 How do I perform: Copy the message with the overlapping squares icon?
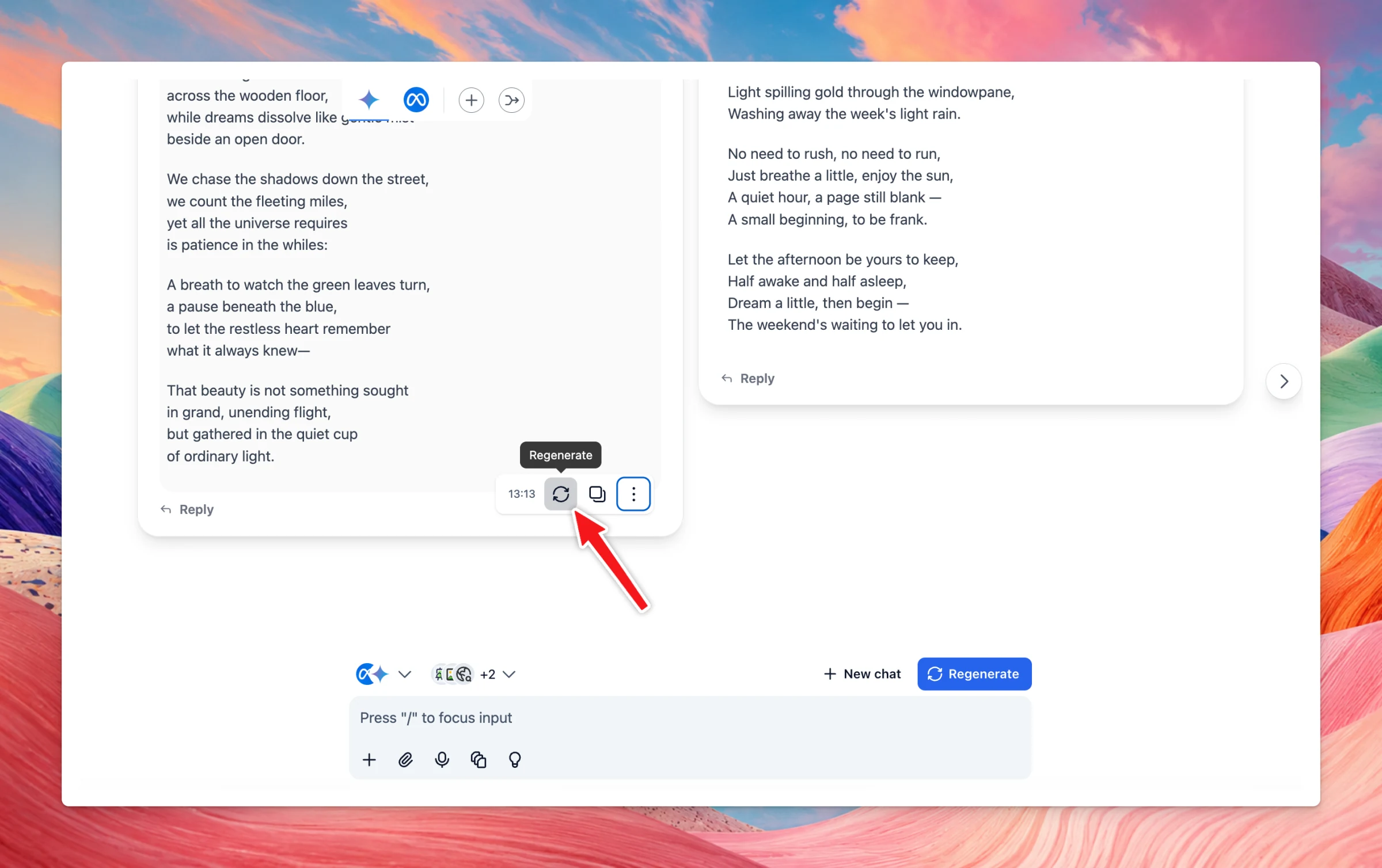coord(597,494)
